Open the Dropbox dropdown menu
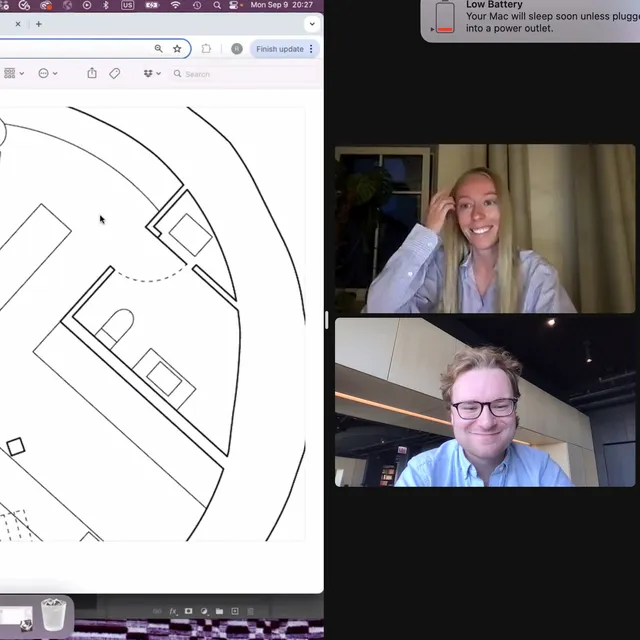The image size is (640, 640). (x=152, y=73)
